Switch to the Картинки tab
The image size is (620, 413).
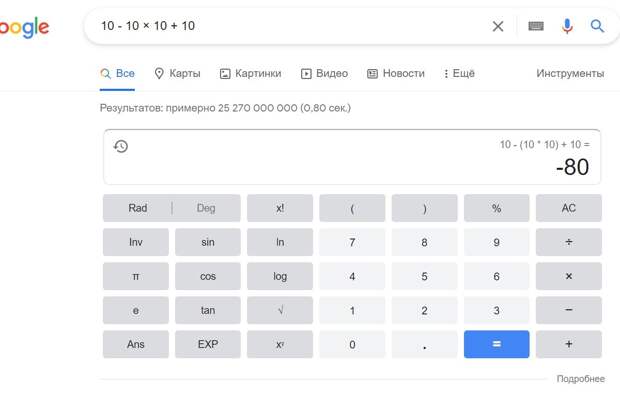click(250, 74)
